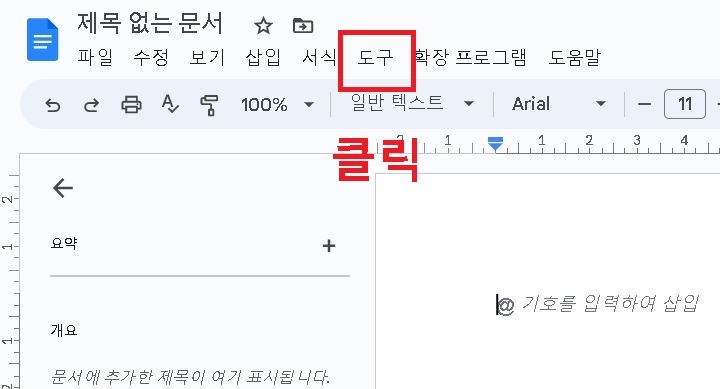
Task: Open the 도움말 menu
Action: pyautogui.click(x=575, y=57)
